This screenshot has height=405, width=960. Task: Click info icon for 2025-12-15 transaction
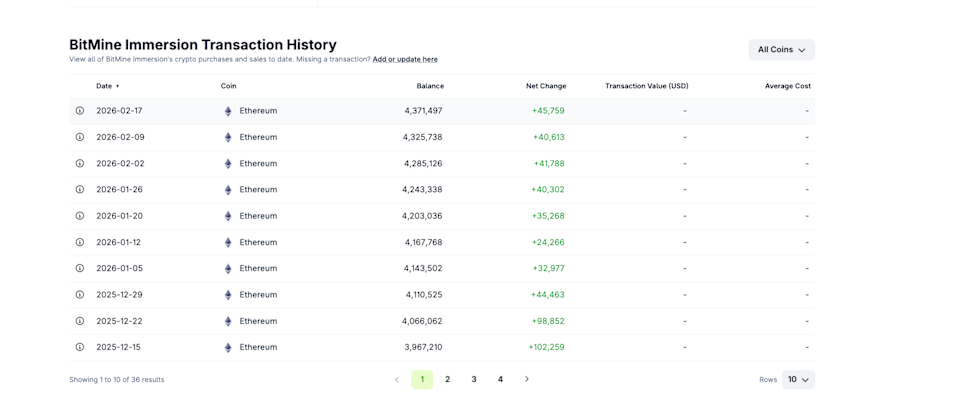tap(80, 348)
